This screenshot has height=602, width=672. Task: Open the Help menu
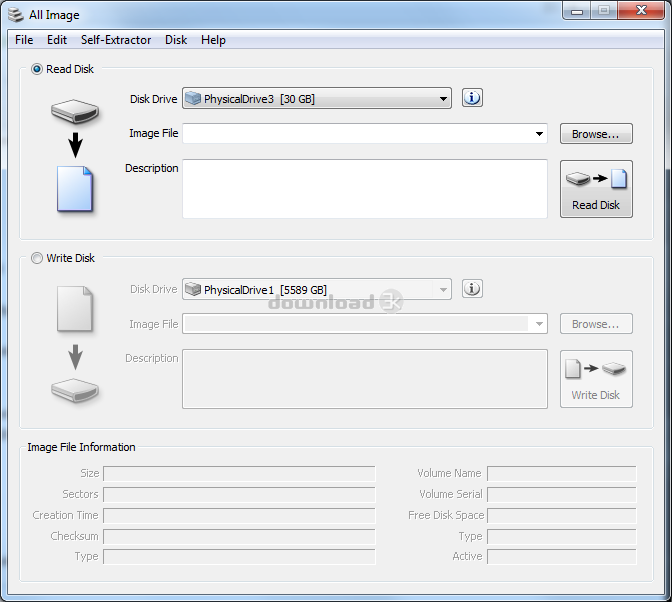213,40
